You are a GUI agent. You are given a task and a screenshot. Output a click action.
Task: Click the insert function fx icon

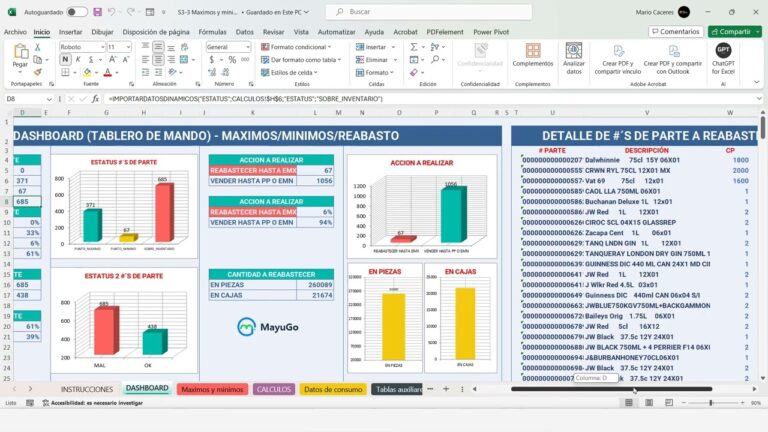pos(96,99)
